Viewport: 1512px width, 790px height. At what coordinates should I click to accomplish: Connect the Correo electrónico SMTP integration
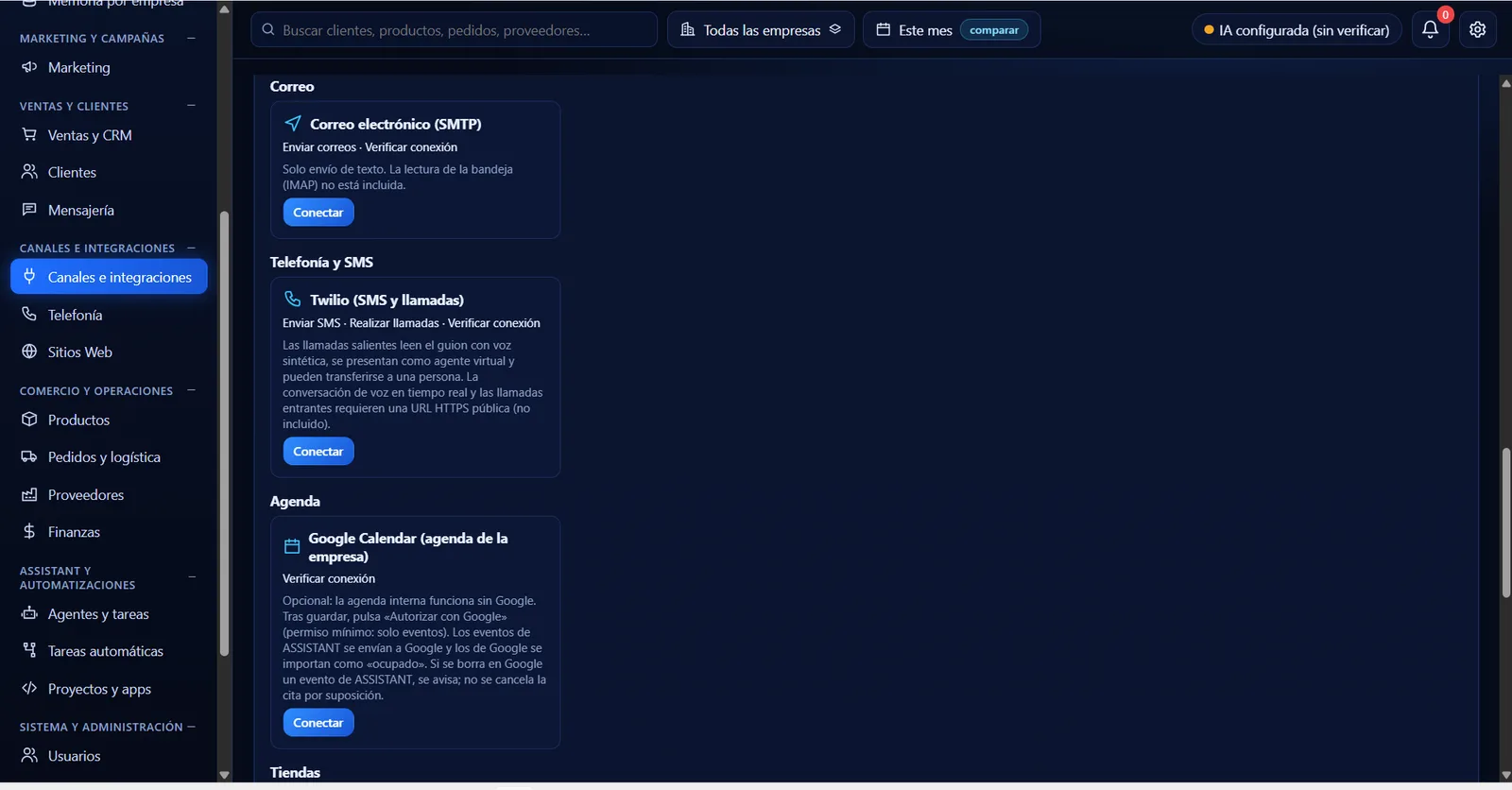click(x=318, y=213)
